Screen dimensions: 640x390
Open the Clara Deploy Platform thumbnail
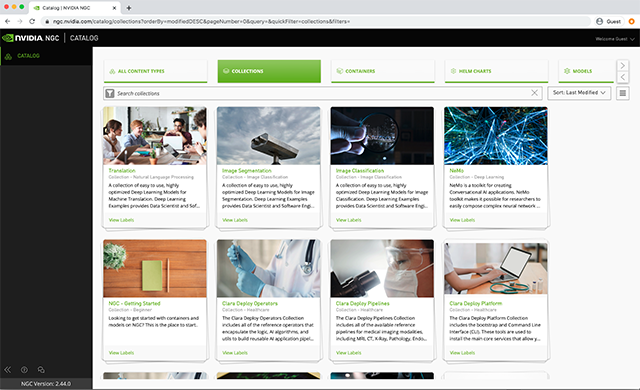[496, 268]
